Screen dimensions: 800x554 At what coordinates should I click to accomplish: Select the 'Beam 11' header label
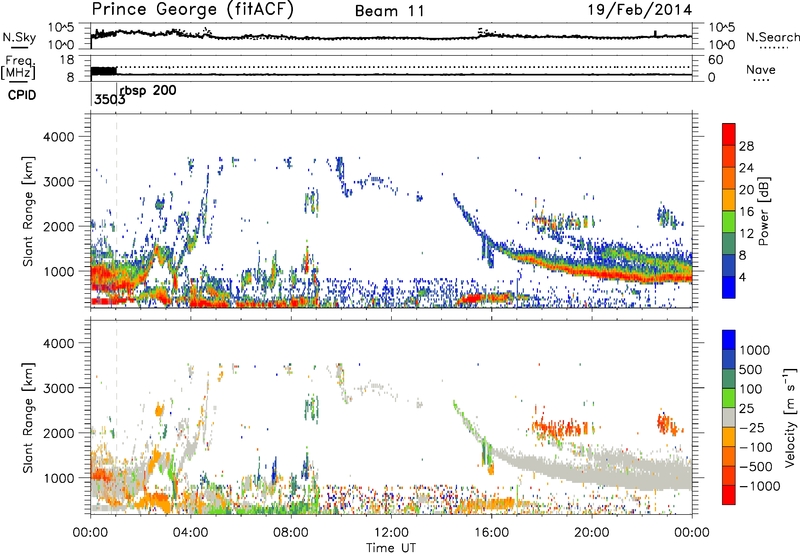click(390, 11)
